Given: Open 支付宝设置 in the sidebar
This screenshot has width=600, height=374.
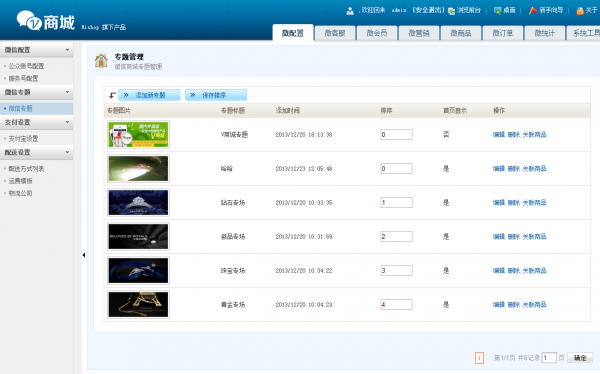Looking at the screenshot, I should click(x=23, y=138).
